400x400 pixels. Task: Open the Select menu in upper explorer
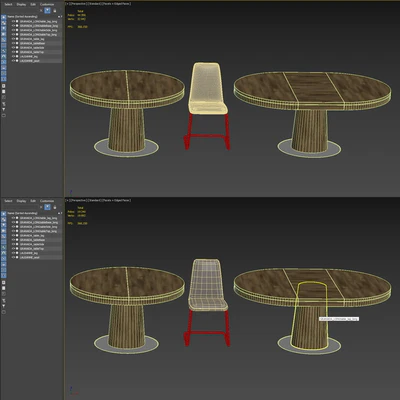click(x=8, y=4)
